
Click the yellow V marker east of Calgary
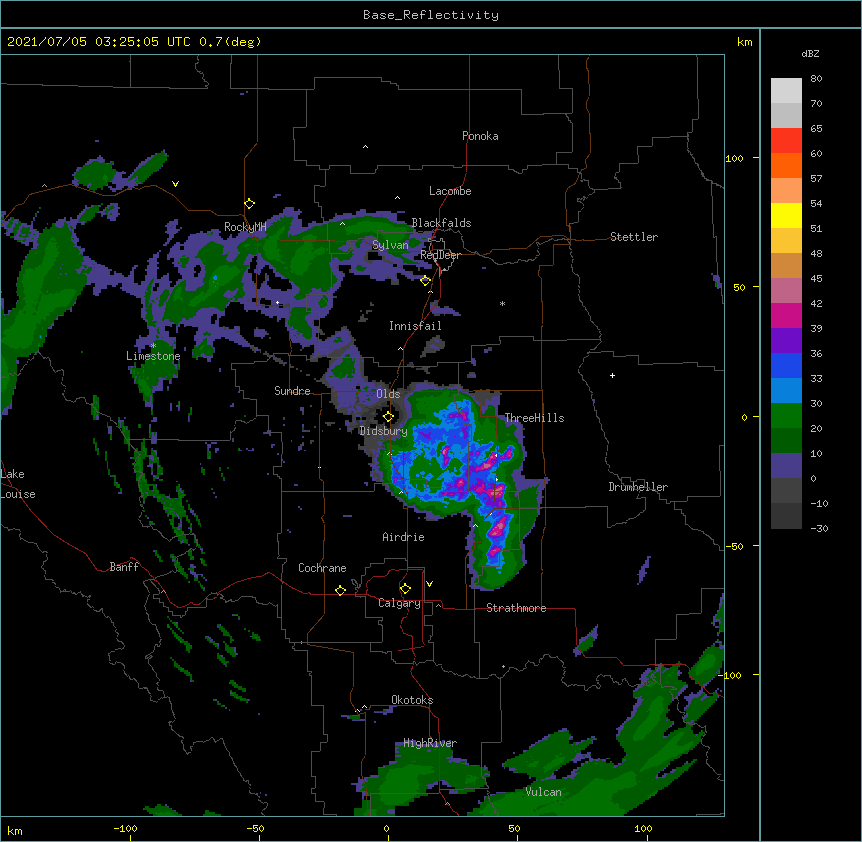pos(429,584)
